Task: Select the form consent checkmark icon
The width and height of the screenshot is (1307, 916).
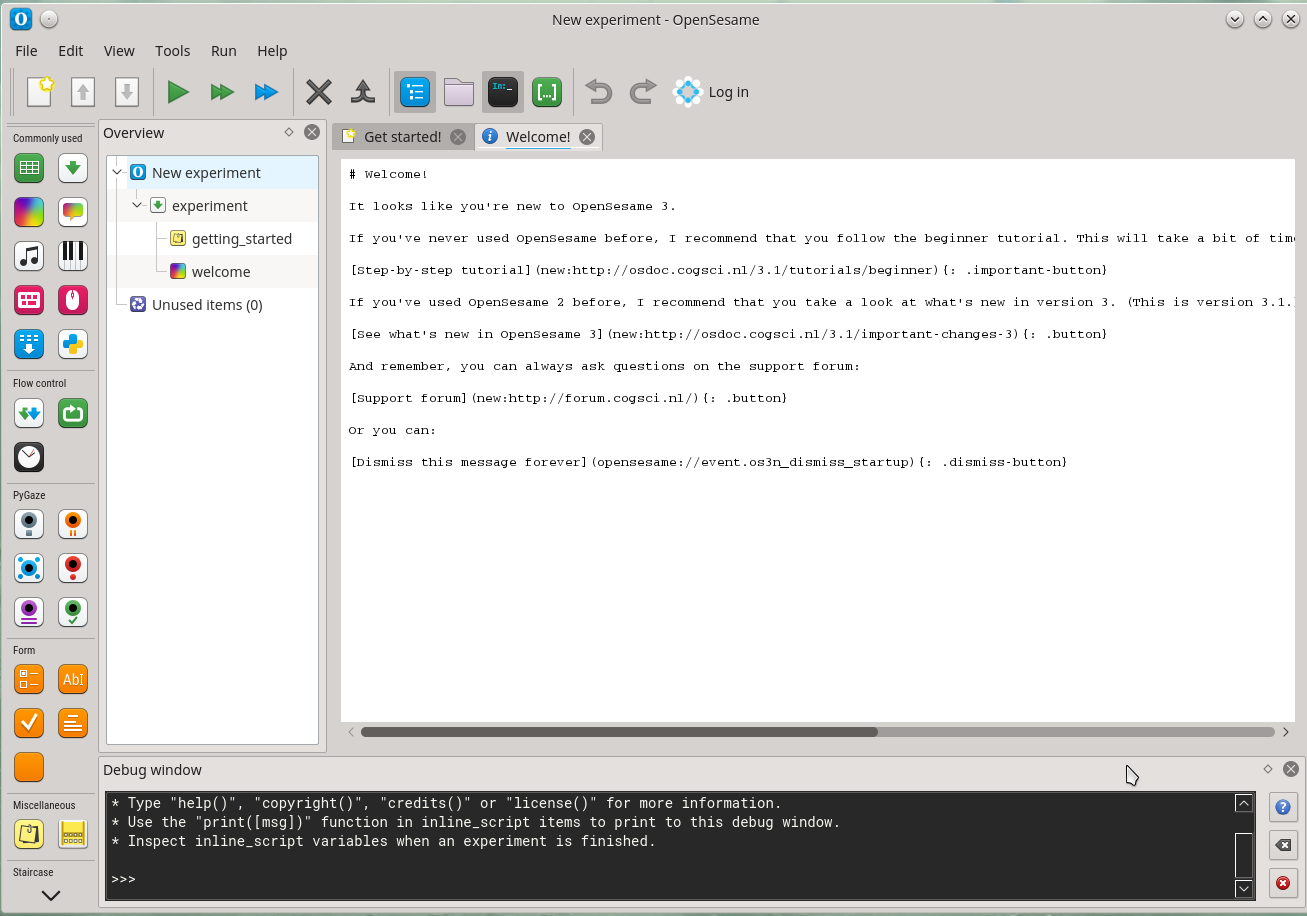Action: tap(29, 723)
